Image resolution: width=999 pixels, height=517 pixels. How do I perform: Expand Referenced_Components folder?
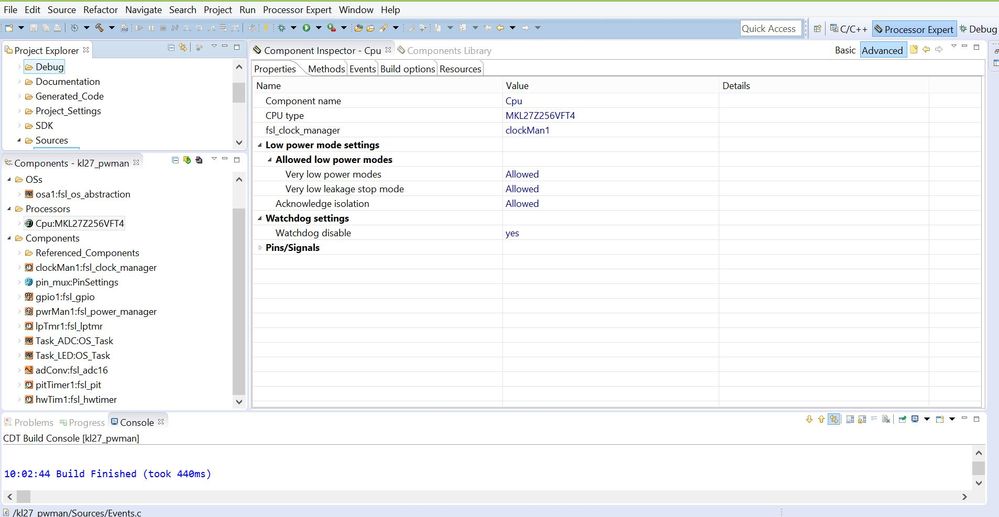[x=19, y=253]
